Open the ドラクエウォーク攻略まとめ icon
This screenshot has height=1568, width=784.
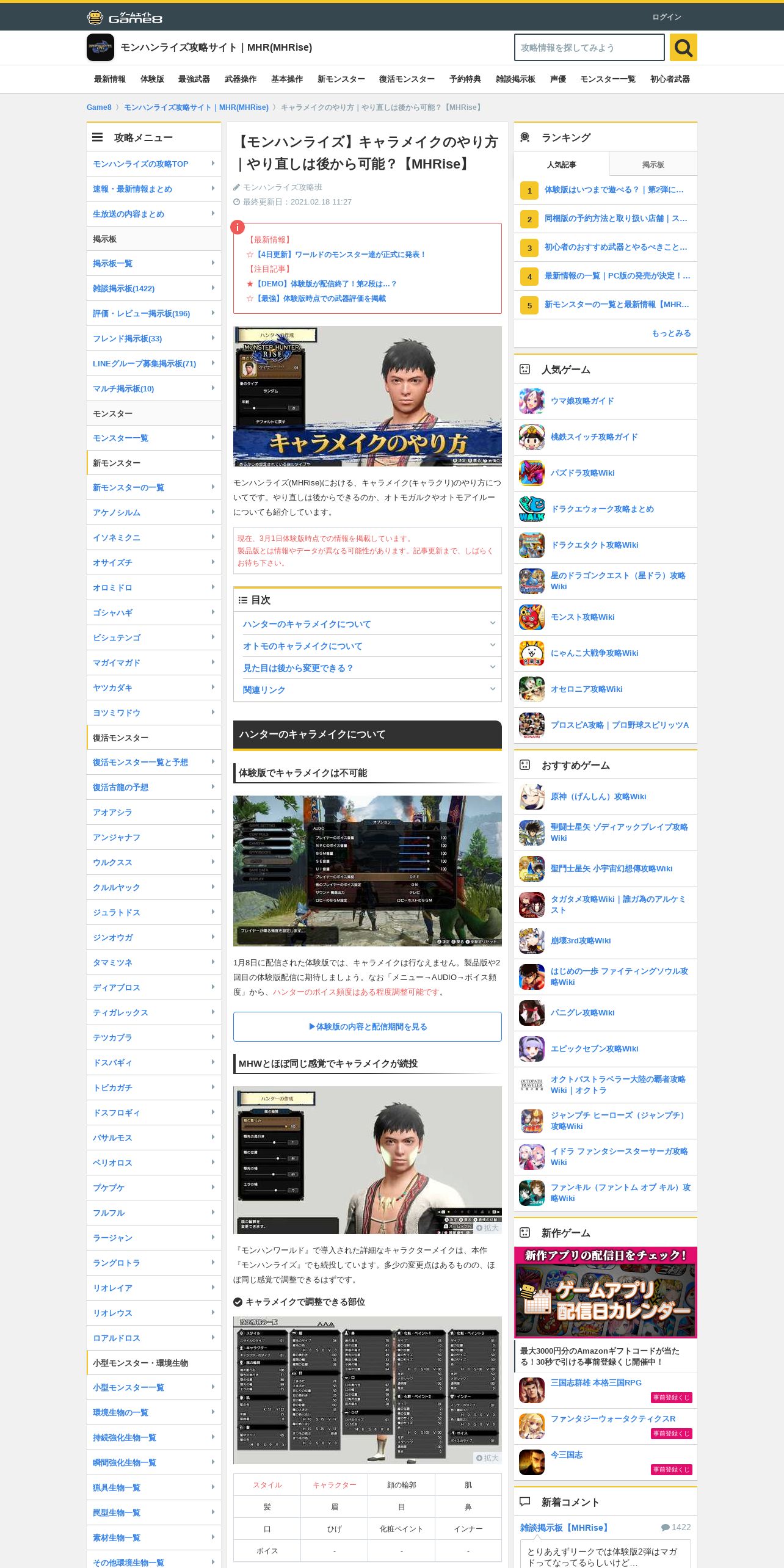532,509
